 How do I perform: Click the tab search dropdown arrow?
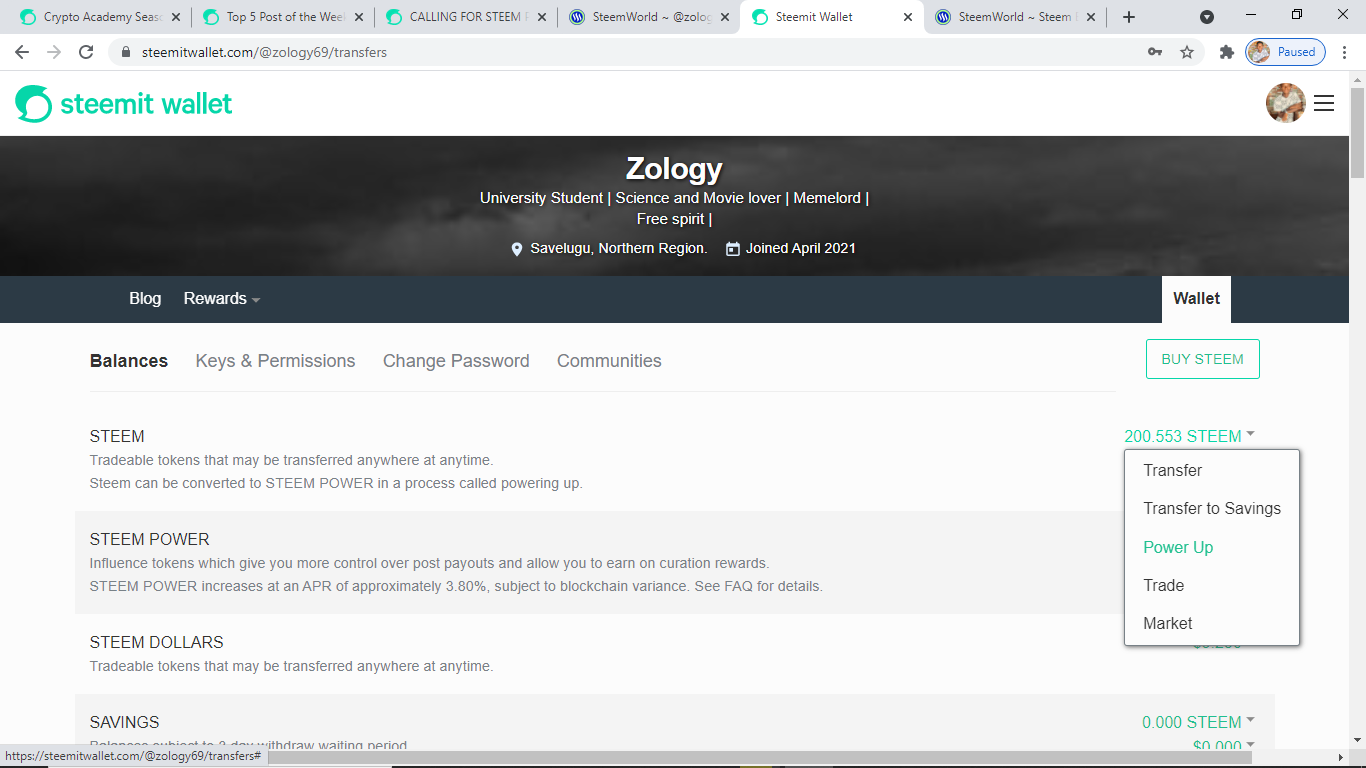coord(1207,17)
